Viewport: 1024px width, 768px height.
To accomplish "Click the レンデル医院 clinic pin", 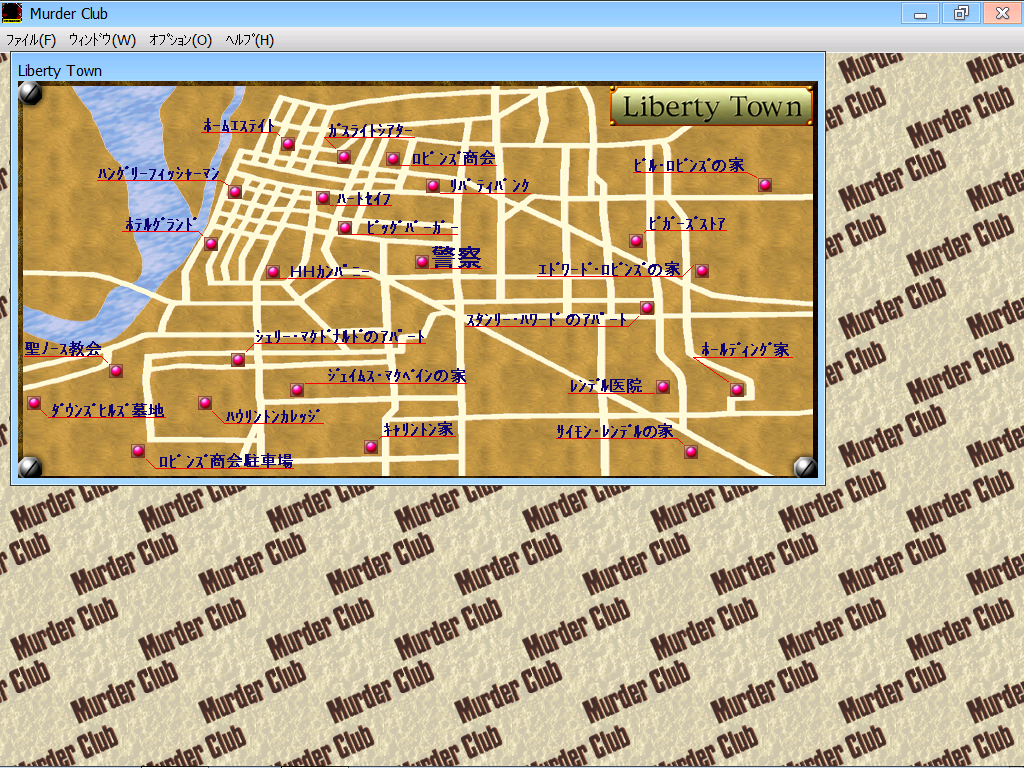I will [664, 387].
